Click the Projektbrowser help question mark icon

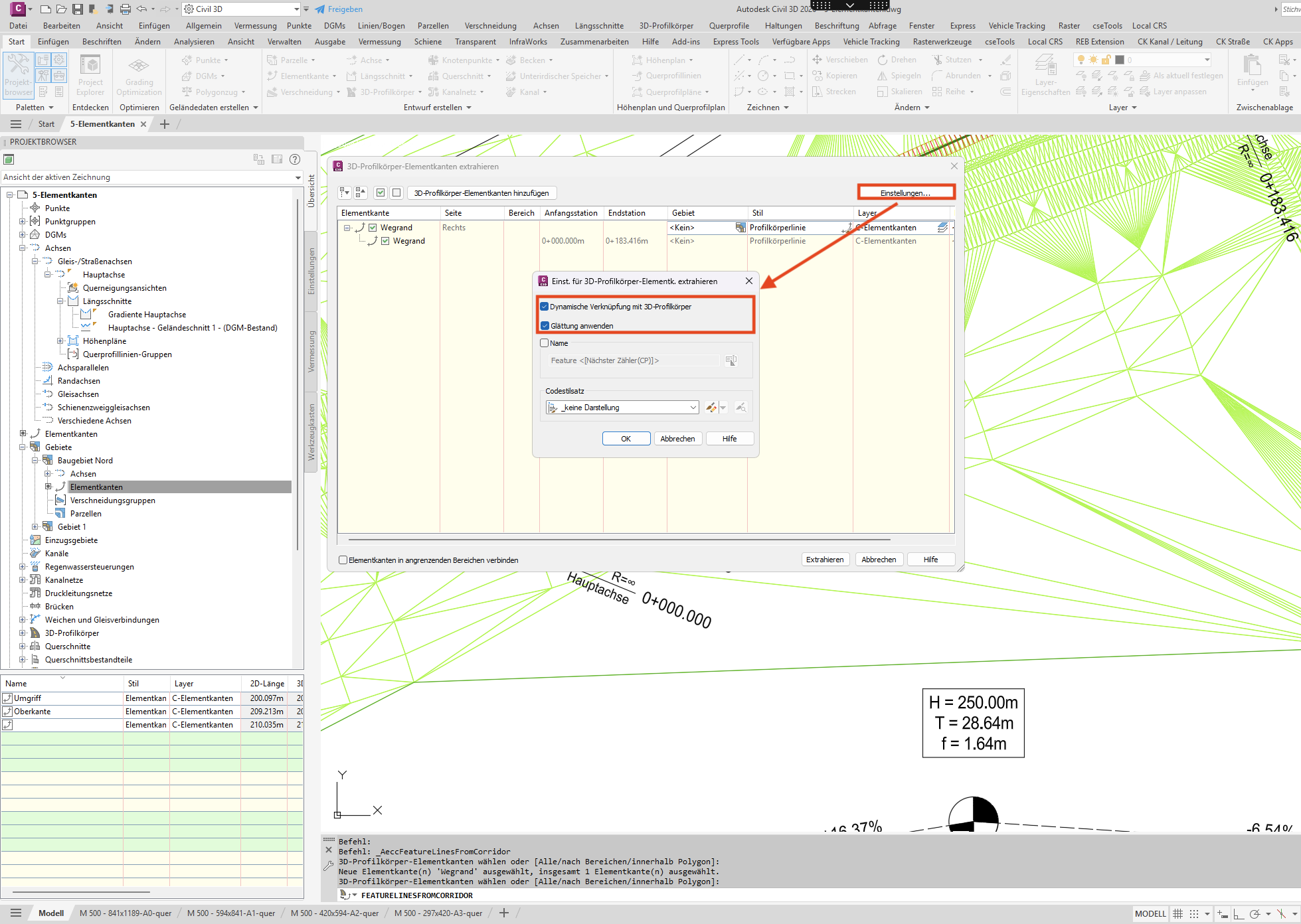295,159
